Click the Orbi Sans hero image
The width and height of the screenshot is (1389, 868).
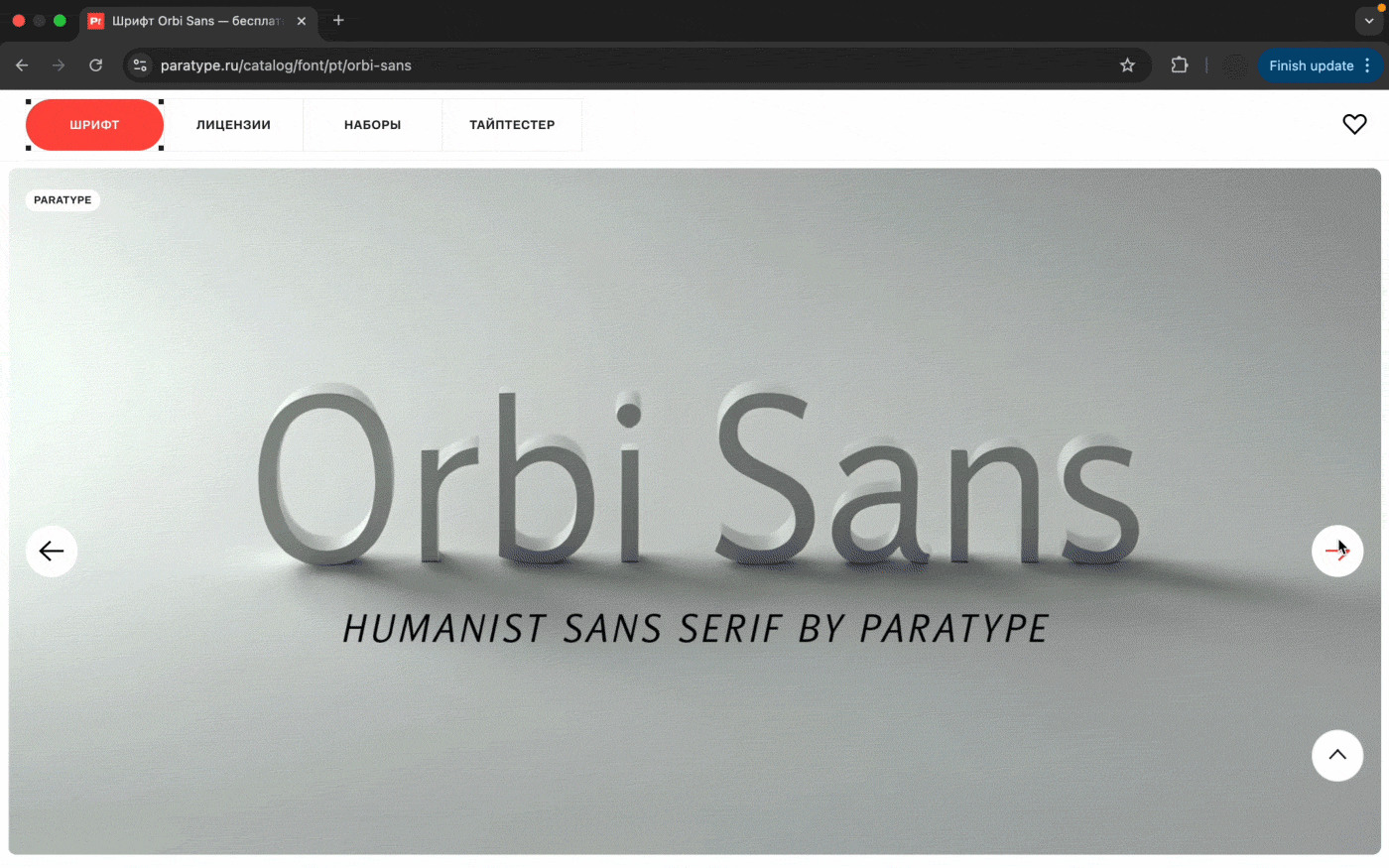[694, 511]
